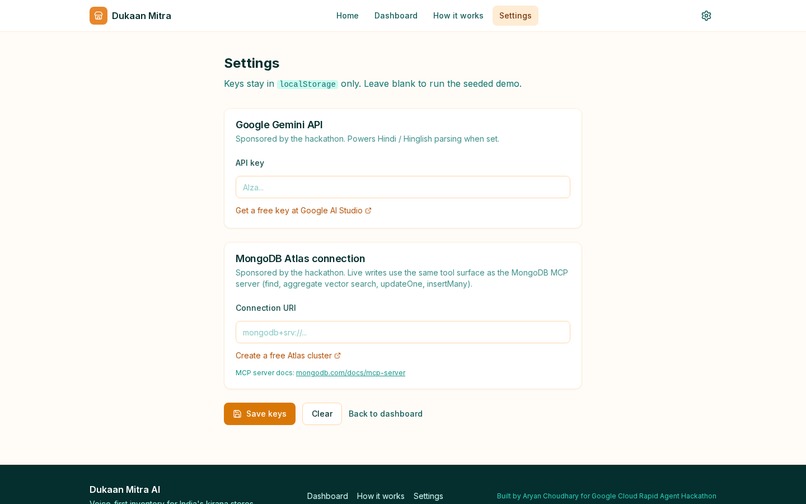Focus the MongoDB Connection URI field
The width and height of the screenshot is (806, 504).
tap(402, 332)
